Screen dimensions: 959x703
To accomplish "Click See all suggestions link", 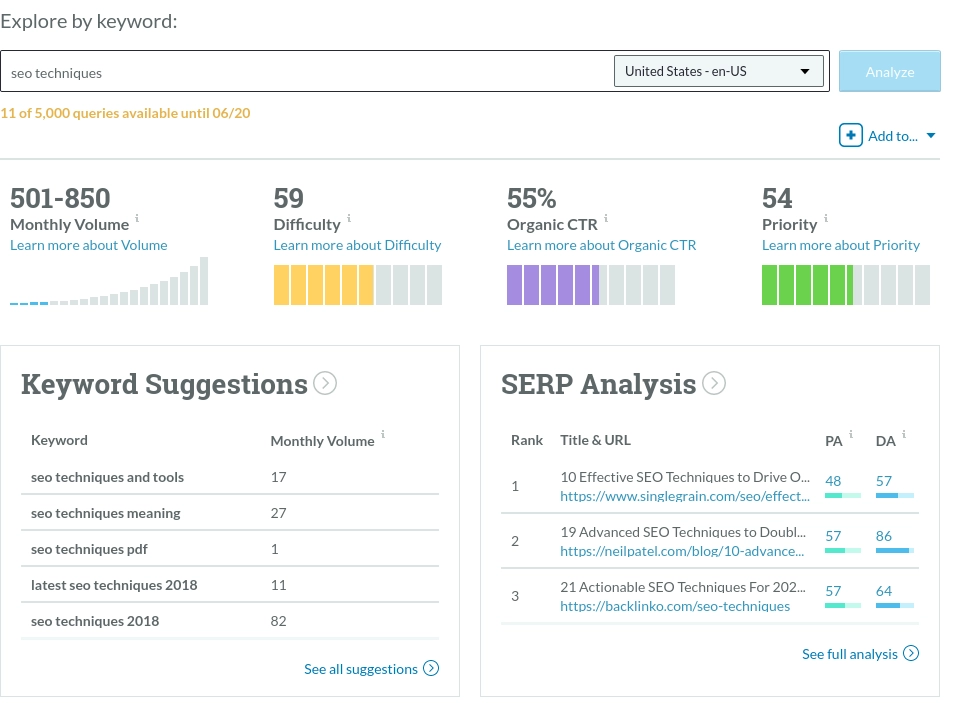I will [x=361, y=669].
